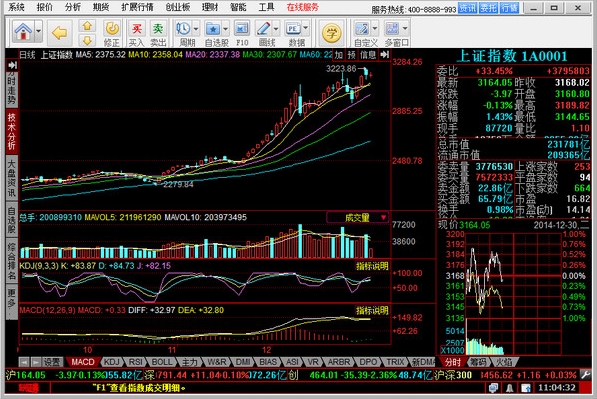Go back with the yellow left arrow

[x=59, y=33]
